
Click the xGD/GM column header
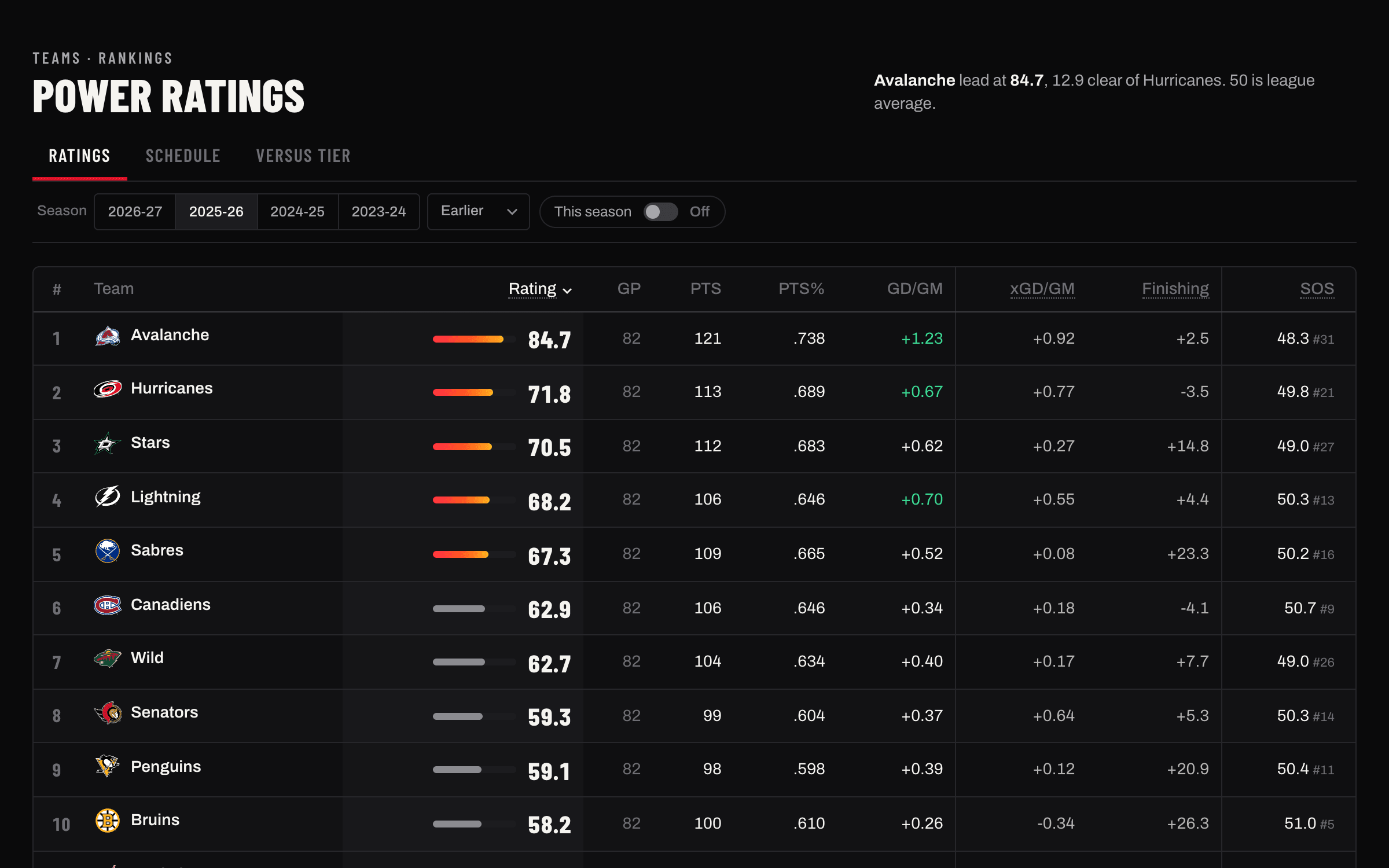pos(1042,289)
